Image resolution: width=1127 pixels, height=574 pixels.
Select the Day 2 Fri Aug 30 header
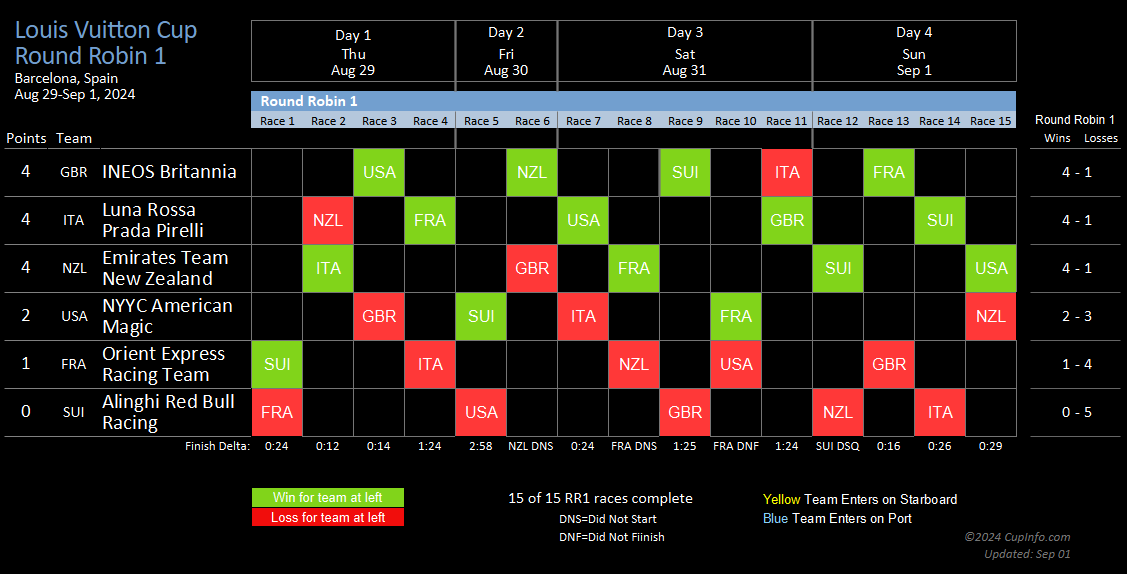pyautogui.click(x=506, y=51)
